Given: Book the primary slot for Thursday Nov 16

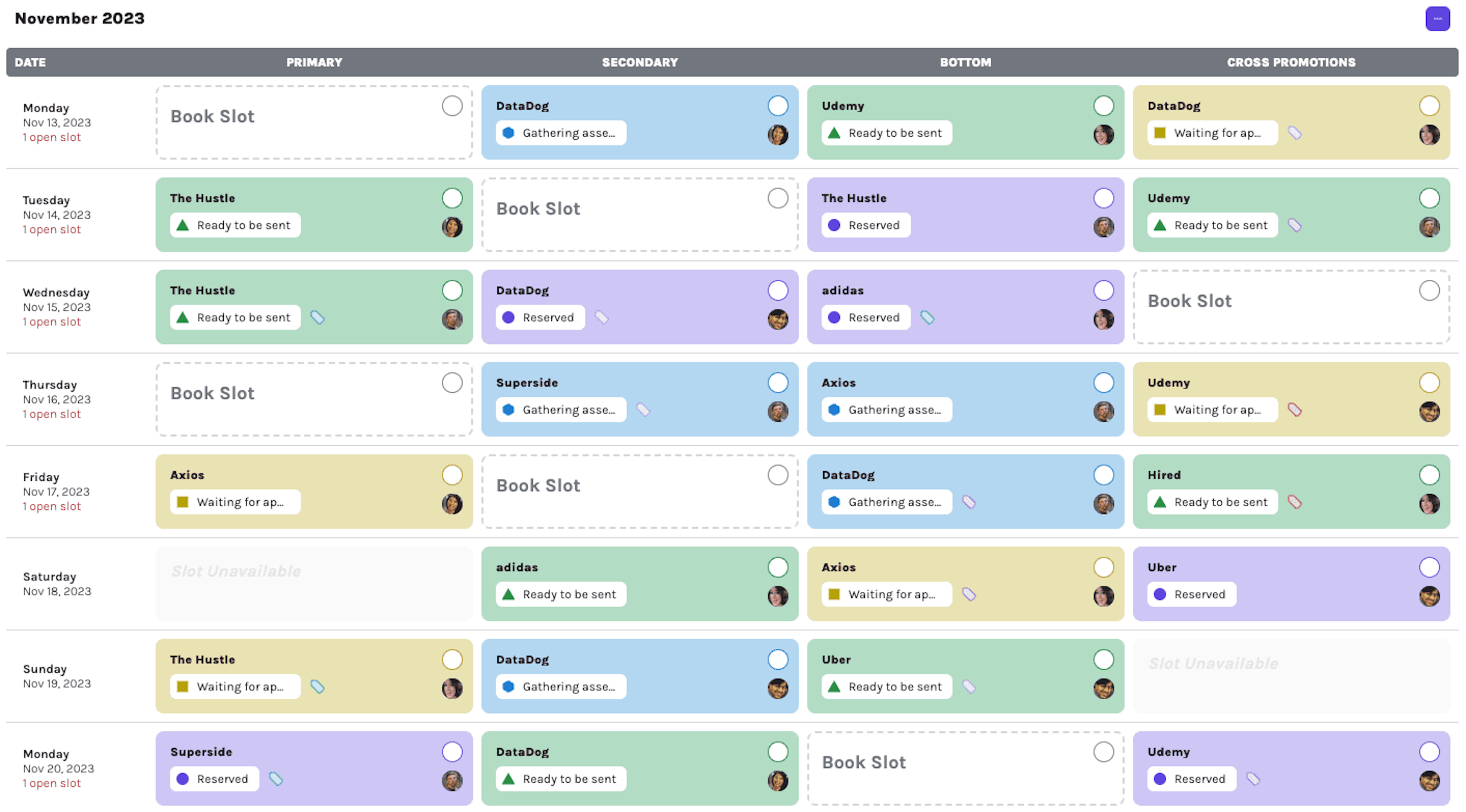Looking at the screenshot, I should coord(314,399).
